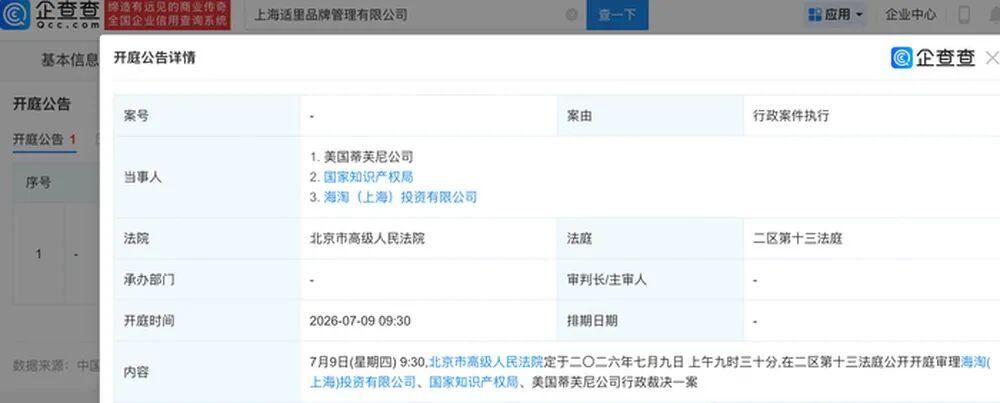Viewport: 1000px width, 403px height.
Task: Clear the search box with the X icon
Action: pos(571,14)
